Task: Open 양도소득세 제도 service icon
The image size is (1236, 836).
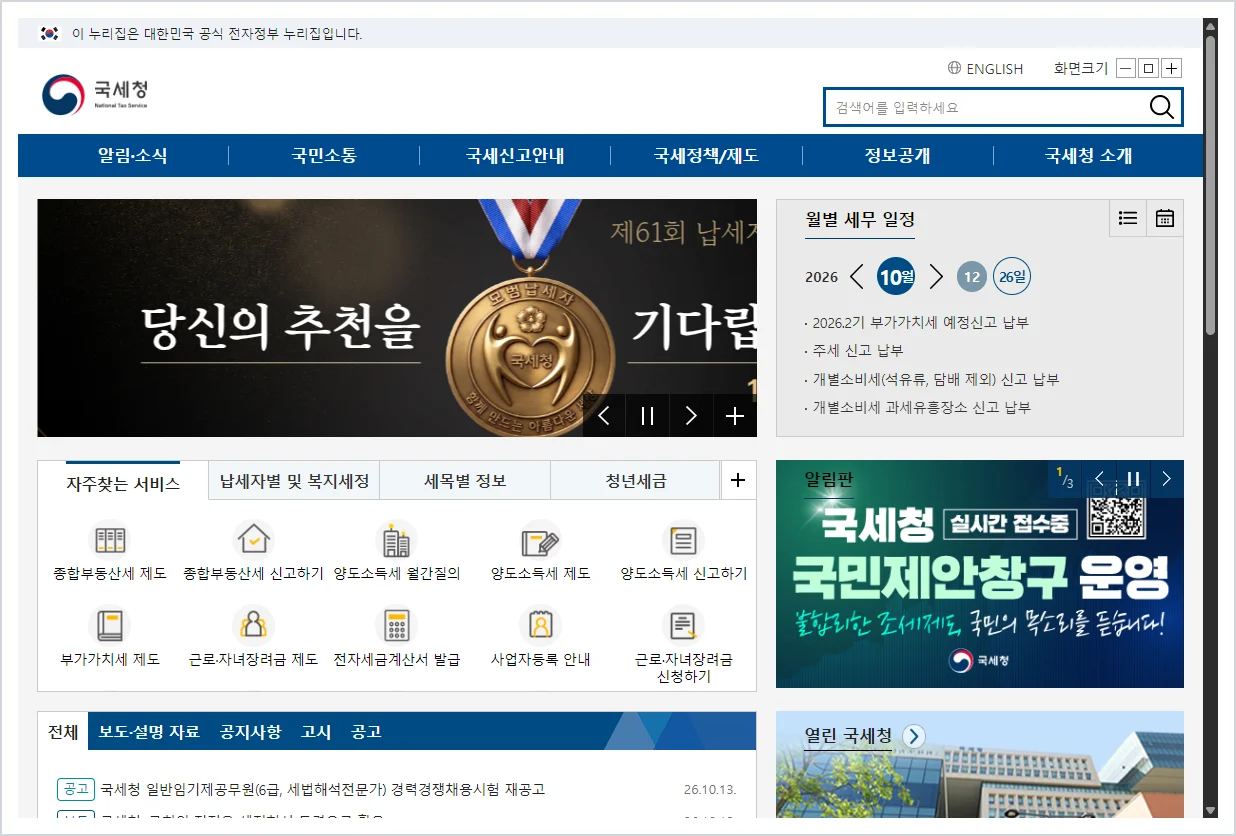Action: tap(540, 541)
